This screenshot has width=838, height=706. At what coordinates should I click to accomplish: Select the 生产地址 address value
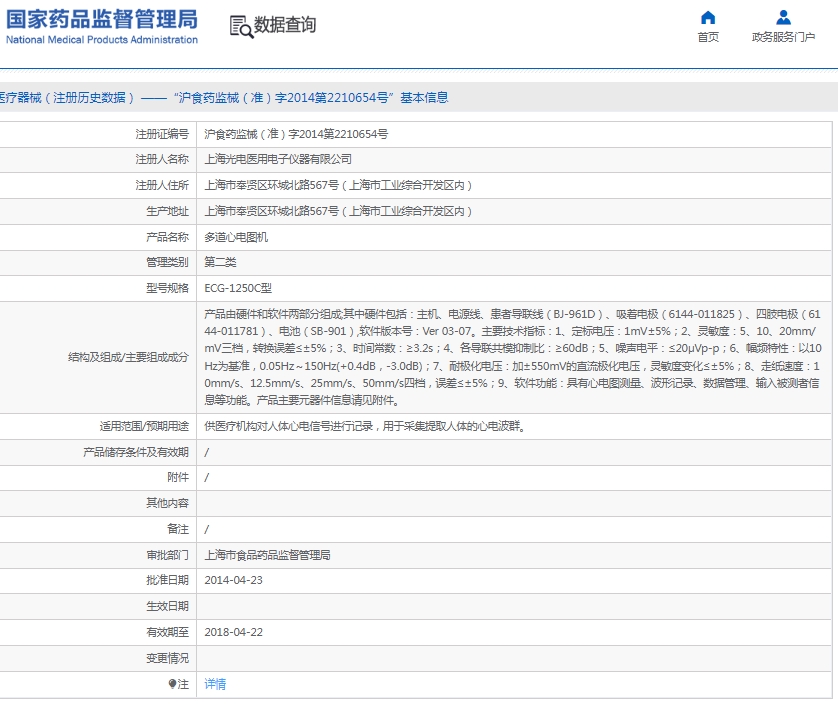pyautogui.click(x=338, y=211)
